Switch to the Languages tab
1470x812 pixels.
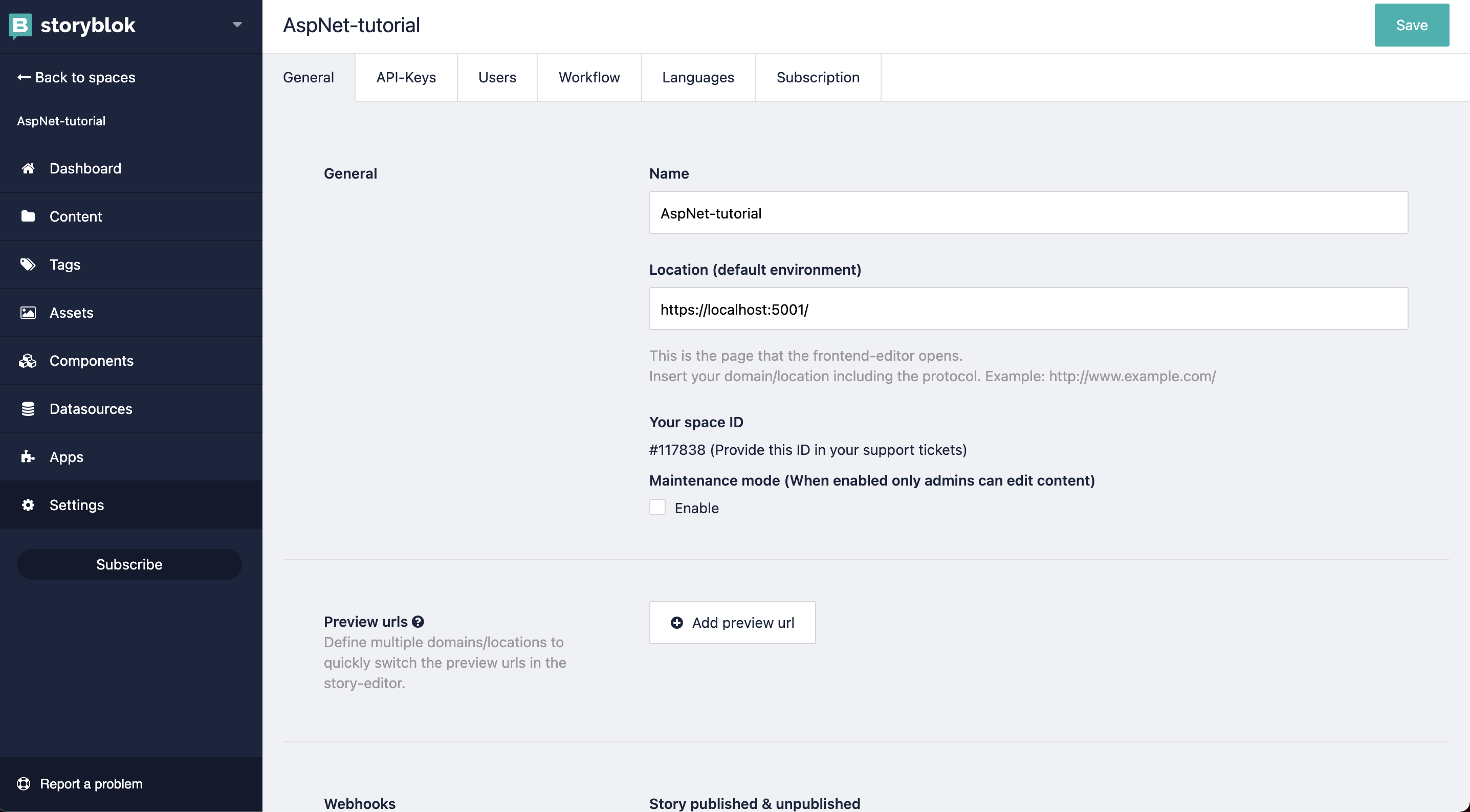tap(698, 78)
